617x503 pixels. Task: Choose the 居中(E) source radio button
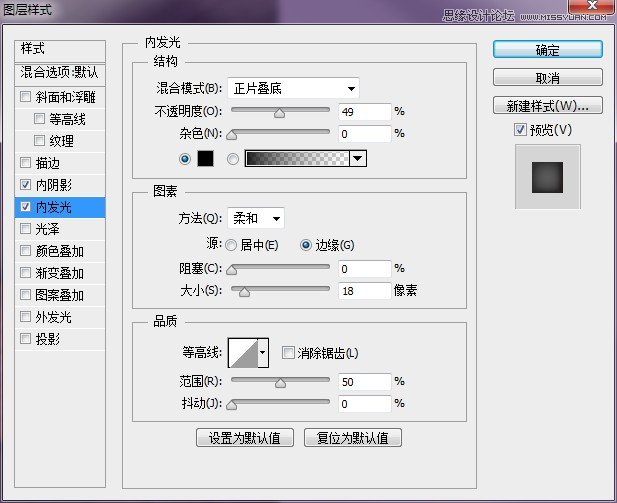[x=231, y=246]
